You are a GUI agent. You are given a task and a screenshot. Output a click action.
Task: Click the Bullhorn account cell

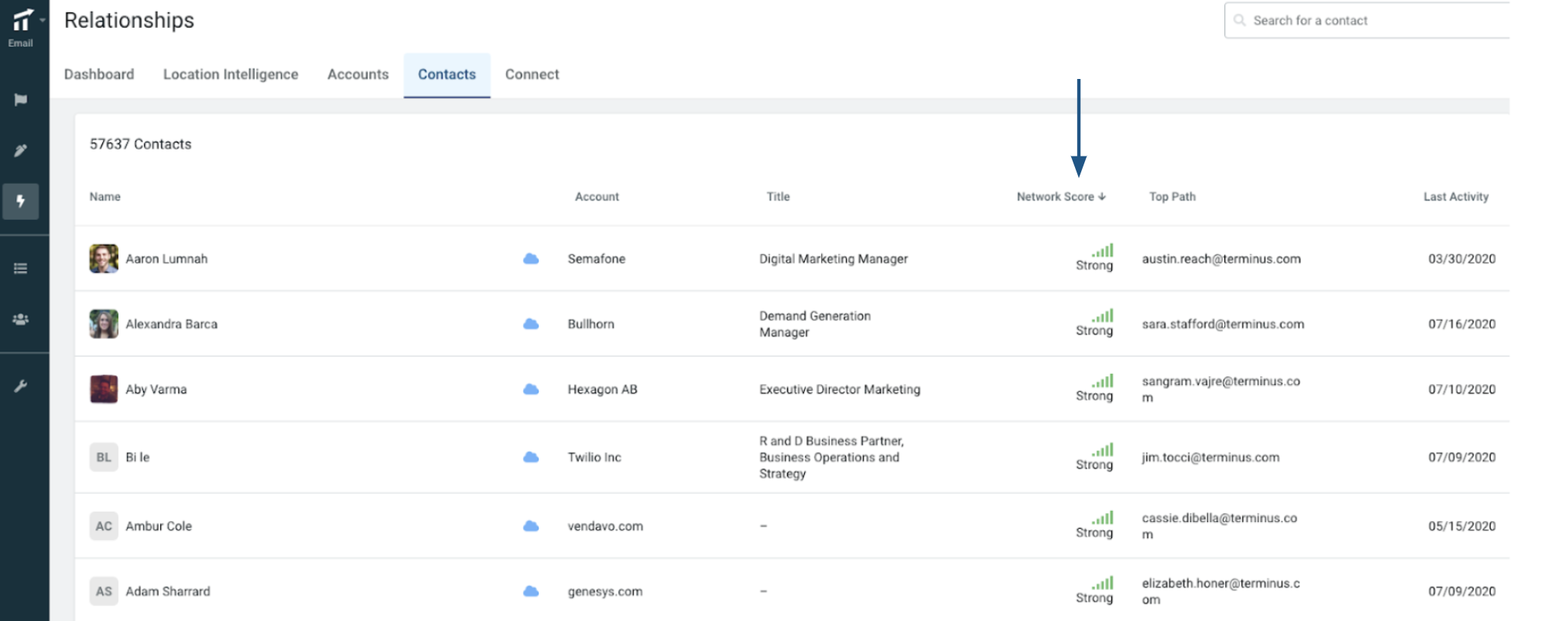pyautogui.click(x=591, y=324)
